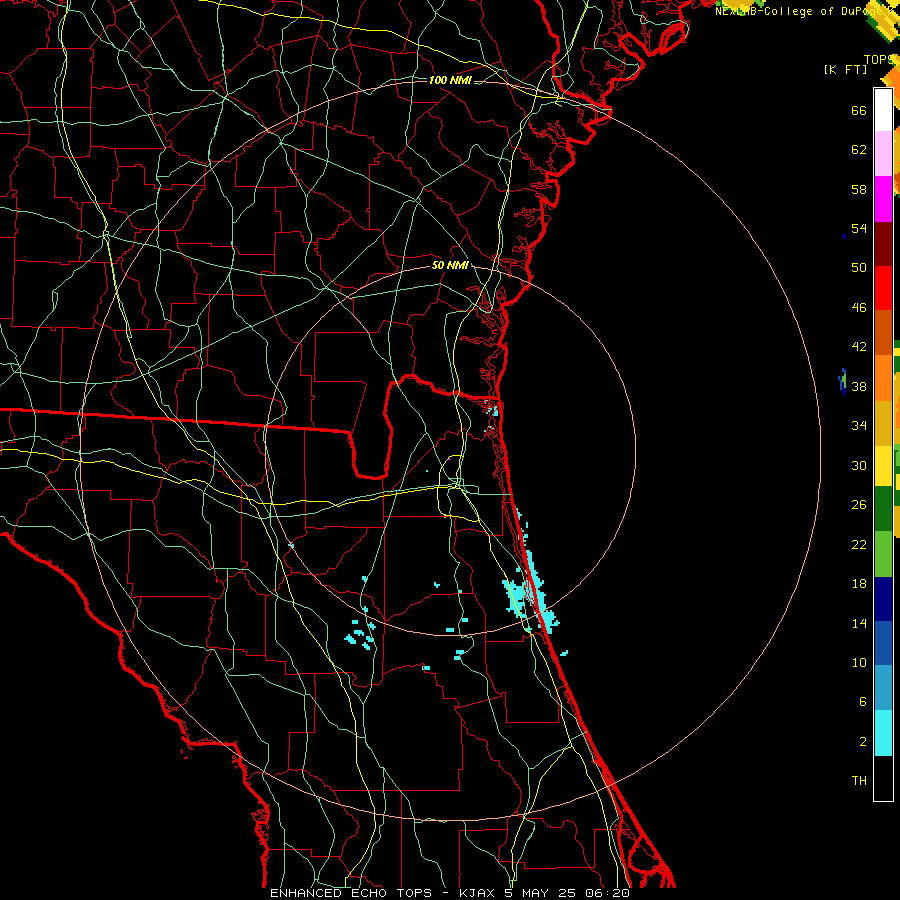The image size is (900, 900).
Task: Pick the gold legend swatch beside 34
Action: [883, 423]
